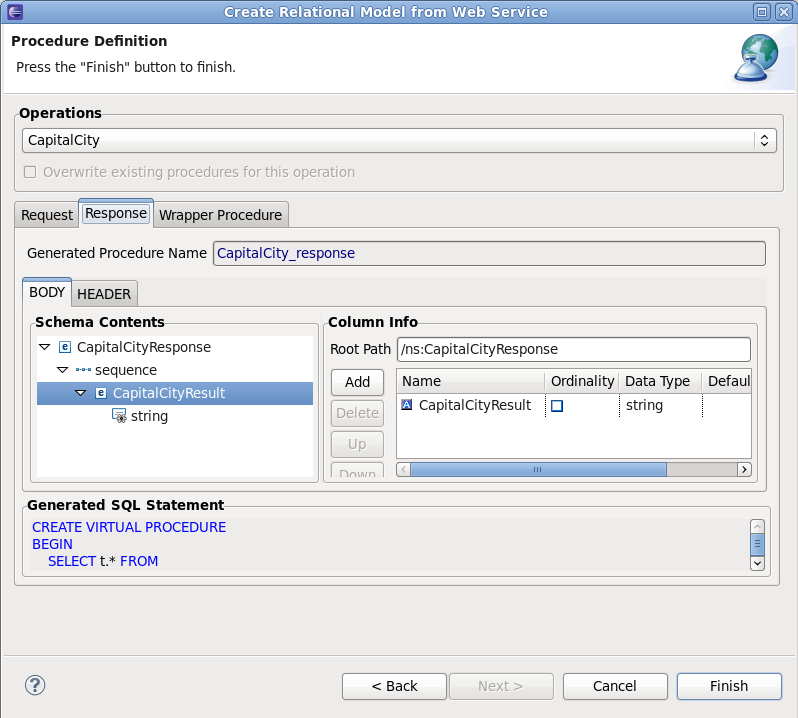
Task: Toggle Ordinality checkbox for CapitalCityResult column
Action: click(x=557, y=406)
